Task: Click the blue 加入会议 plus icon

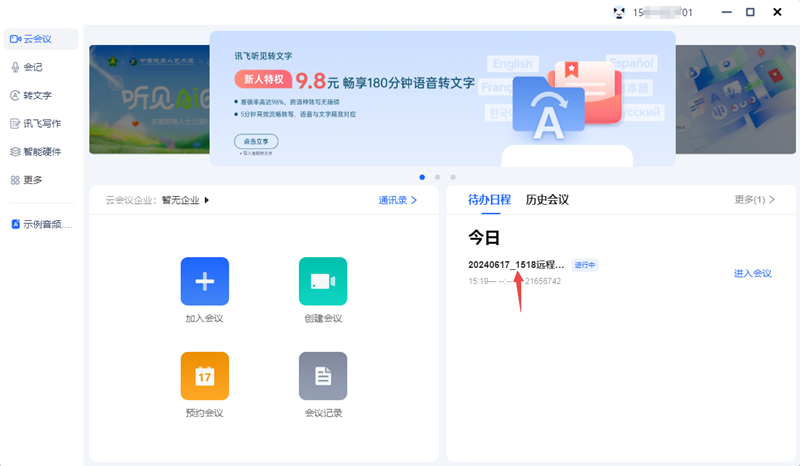Action: coord(205,281)
